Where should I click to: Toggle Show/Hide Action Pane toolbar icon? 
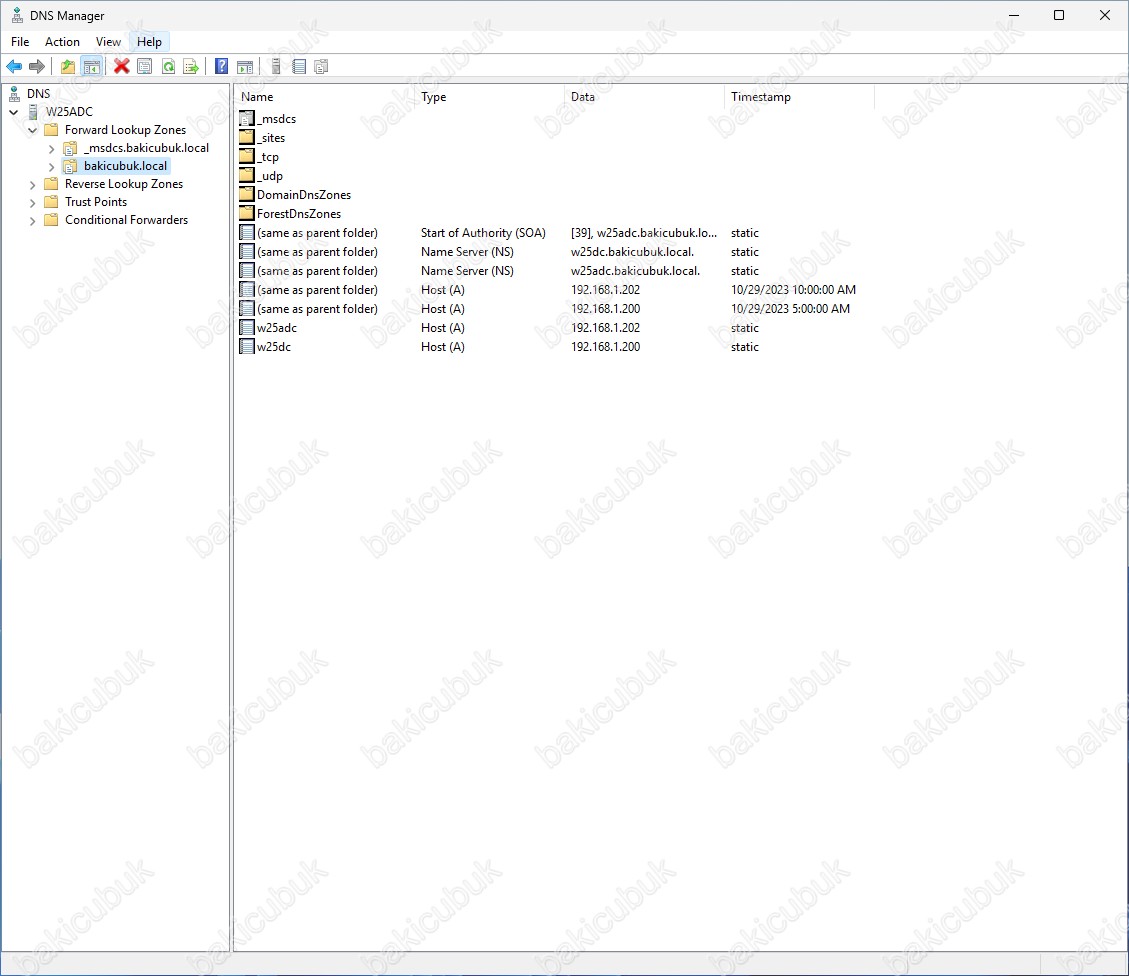(245, 67)
